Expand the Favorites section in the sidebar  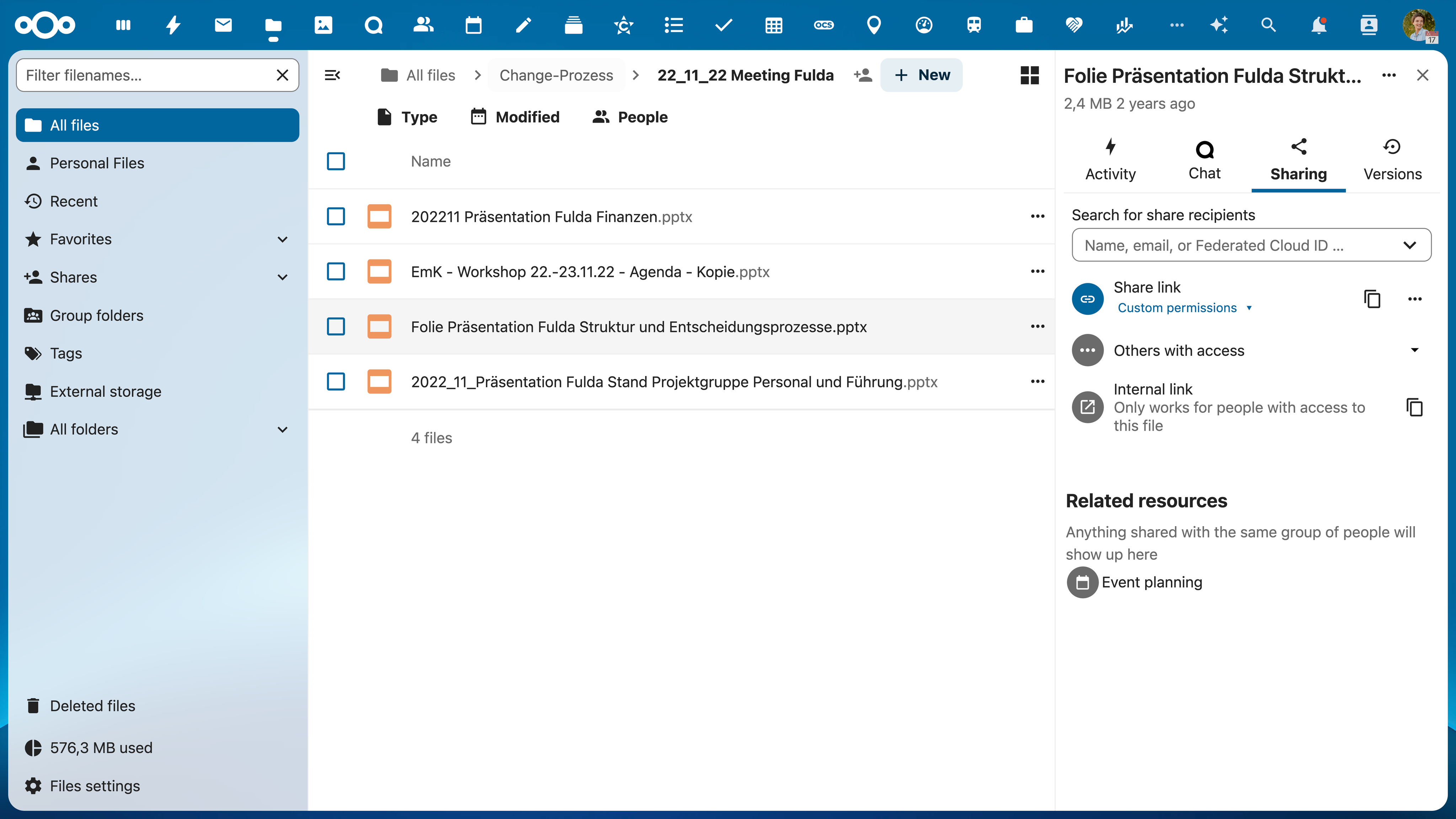click(283, 239)
